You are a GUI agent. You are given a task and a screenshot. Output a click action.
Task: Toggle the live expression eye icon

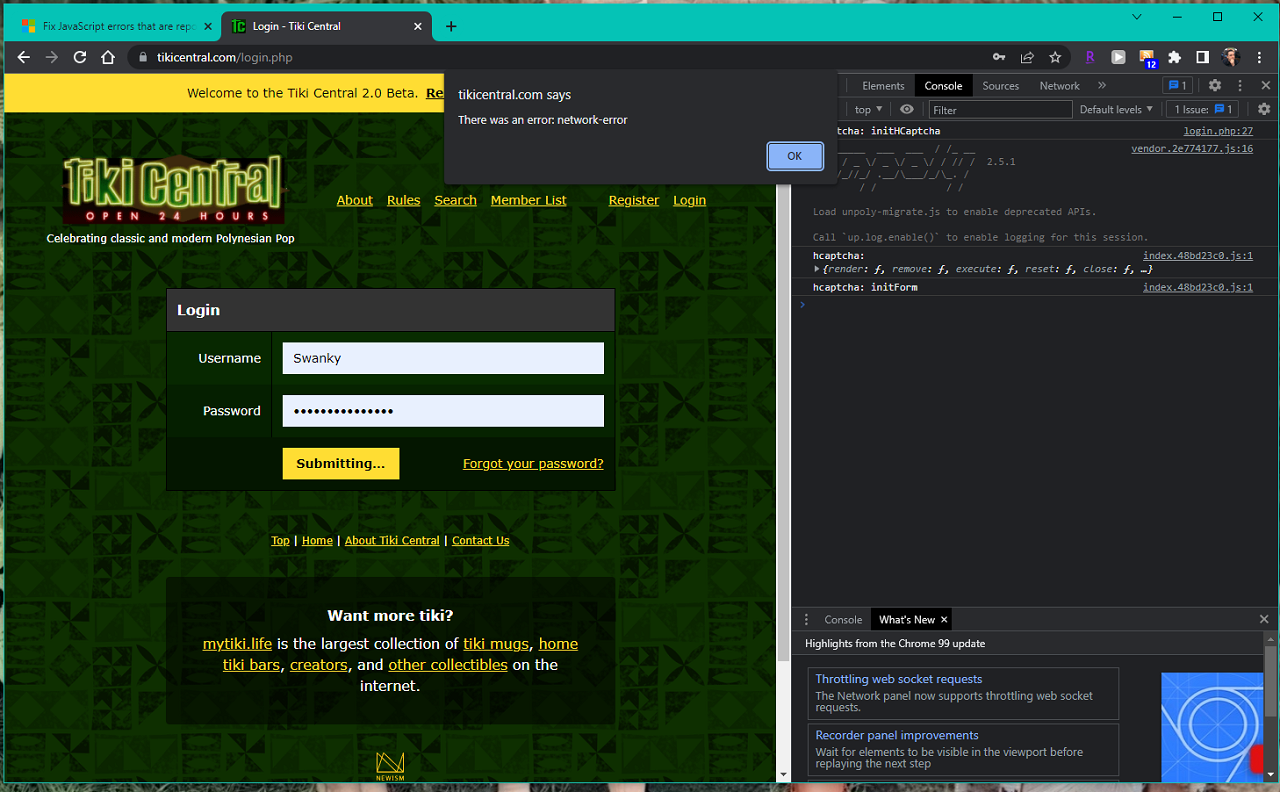coord(906,109)
